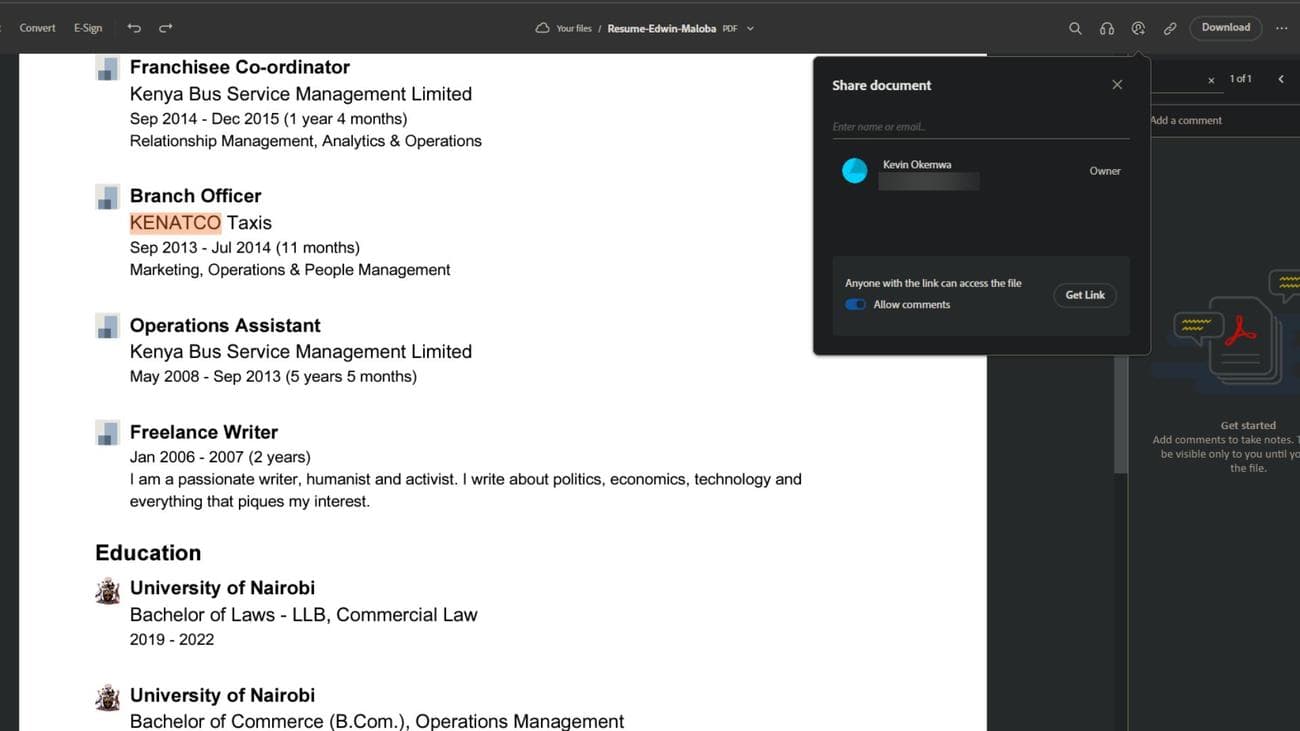The width and height of the screenshot is (1300, 731).
Task: Collapse the comments panel with the chevron
Action: pos(1281,78)
